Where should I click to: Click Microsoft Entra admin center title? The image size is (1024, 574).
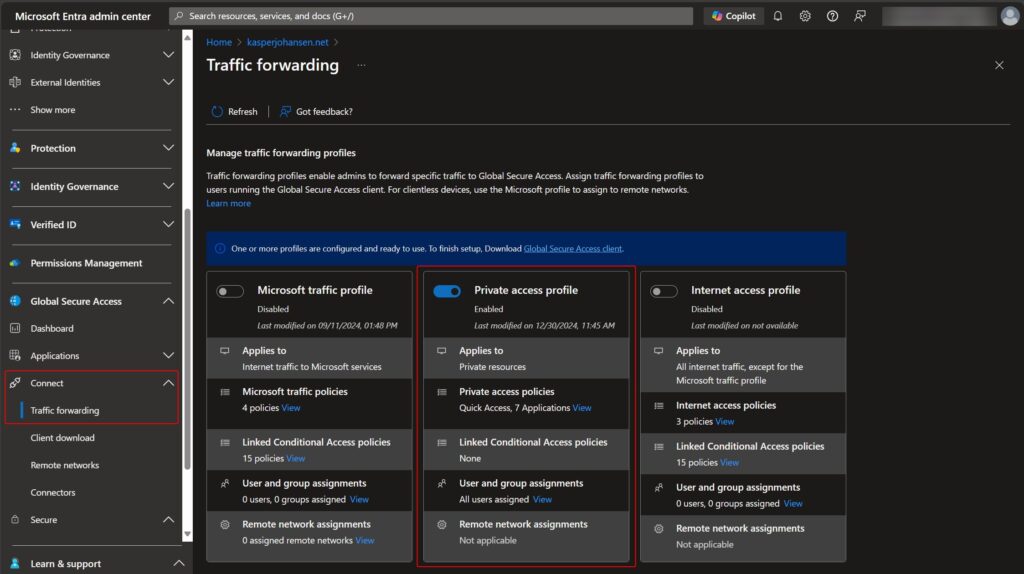pyautogui.click(x=83, y=16)
